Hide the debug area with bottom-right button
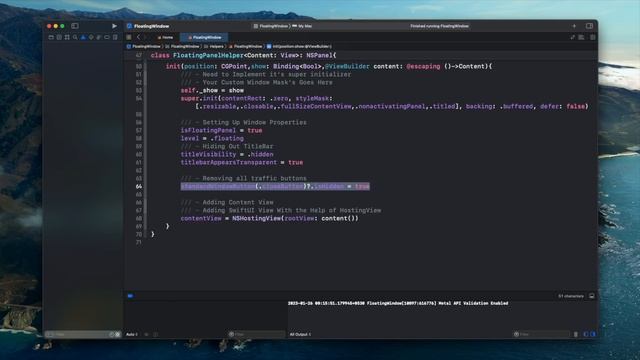Viewport: 640px width, 360px height. click(x=592, y=296)
